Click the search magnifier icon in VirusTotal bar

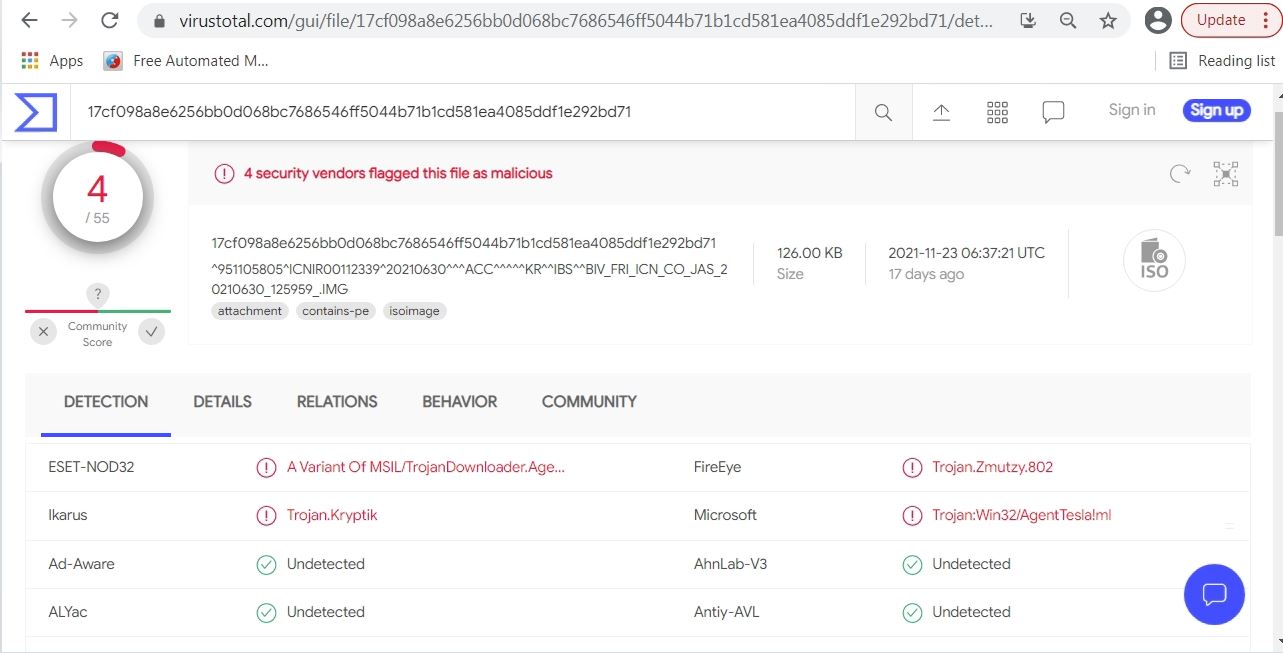click(x=883, y=112)
